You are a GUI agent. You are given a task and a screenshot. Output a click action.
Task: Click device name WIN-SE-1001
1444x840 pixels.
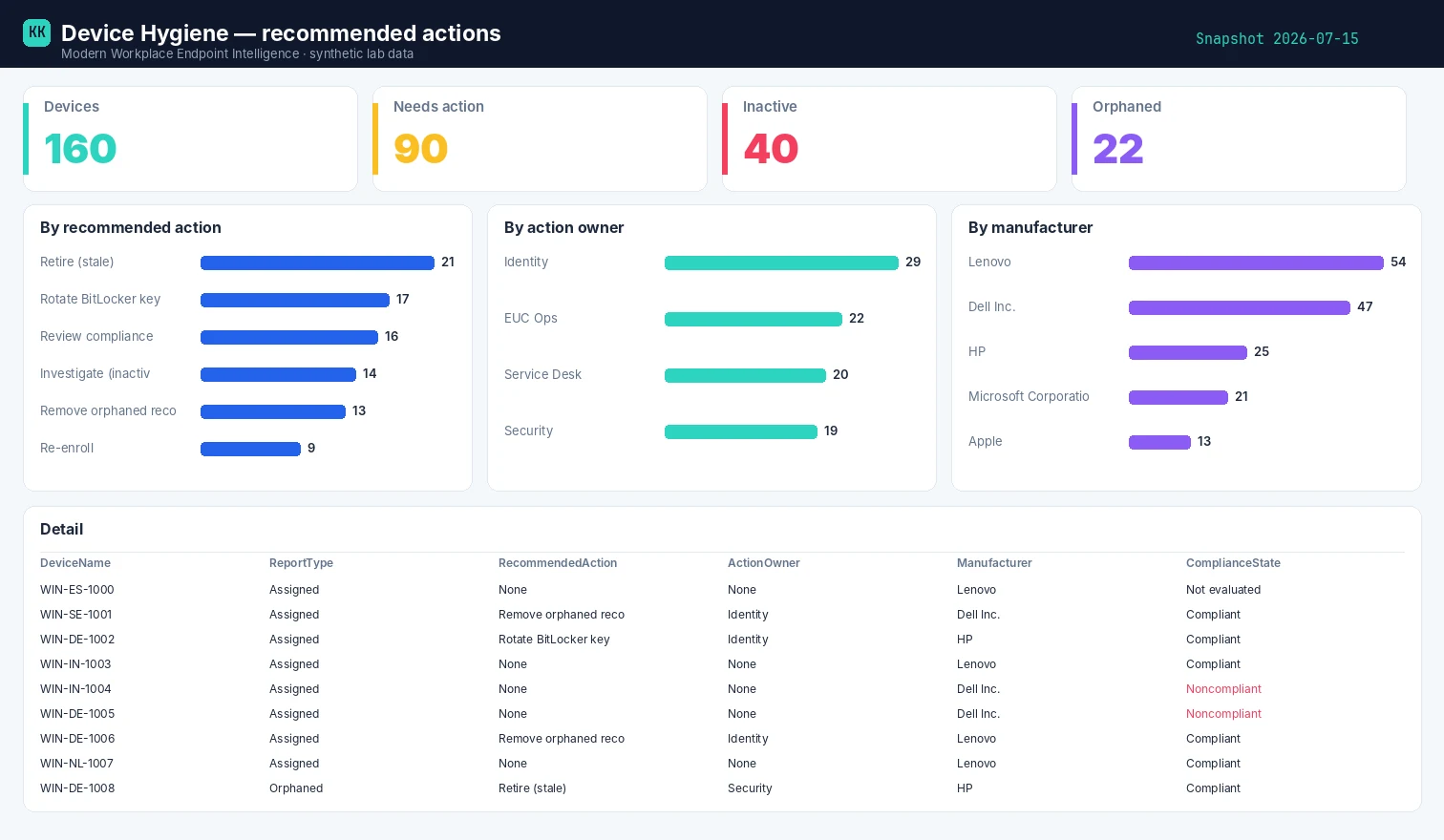click(x=76, y=615)
